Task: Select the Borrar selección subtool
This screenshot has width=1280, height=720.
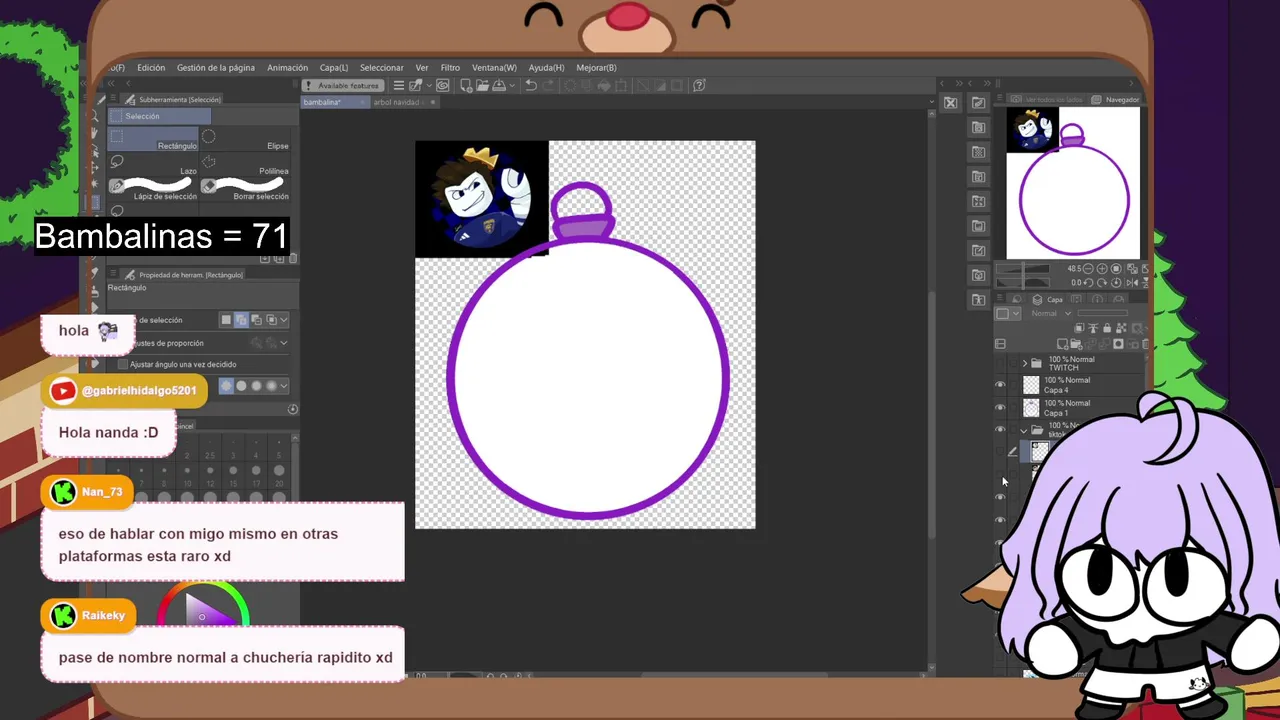Action: 246,190
